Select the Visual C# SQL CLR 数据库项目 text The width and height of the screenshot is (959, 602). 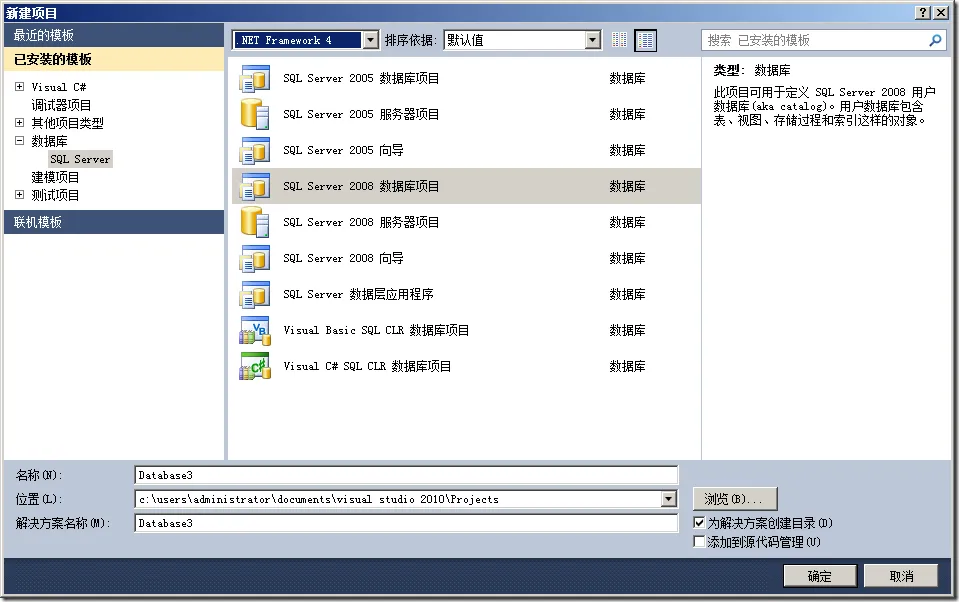tap(367, 366)
